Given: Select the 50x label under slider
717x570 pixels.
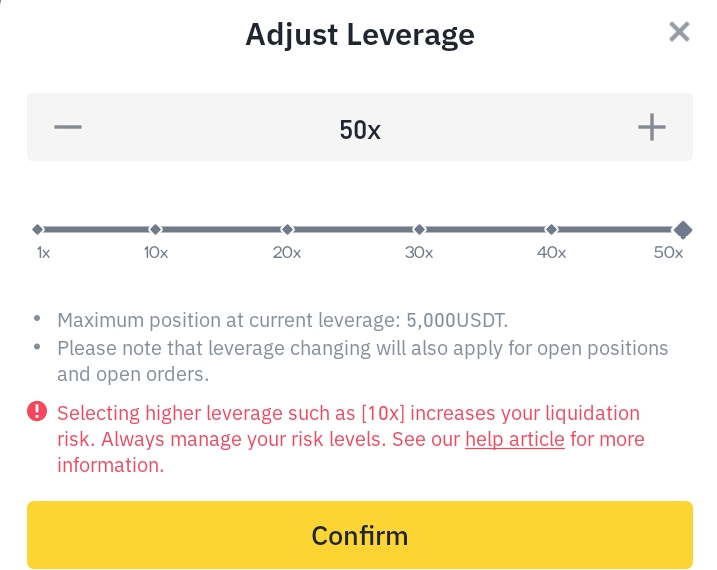Looking at the screenshot, I should pos(668,252).
